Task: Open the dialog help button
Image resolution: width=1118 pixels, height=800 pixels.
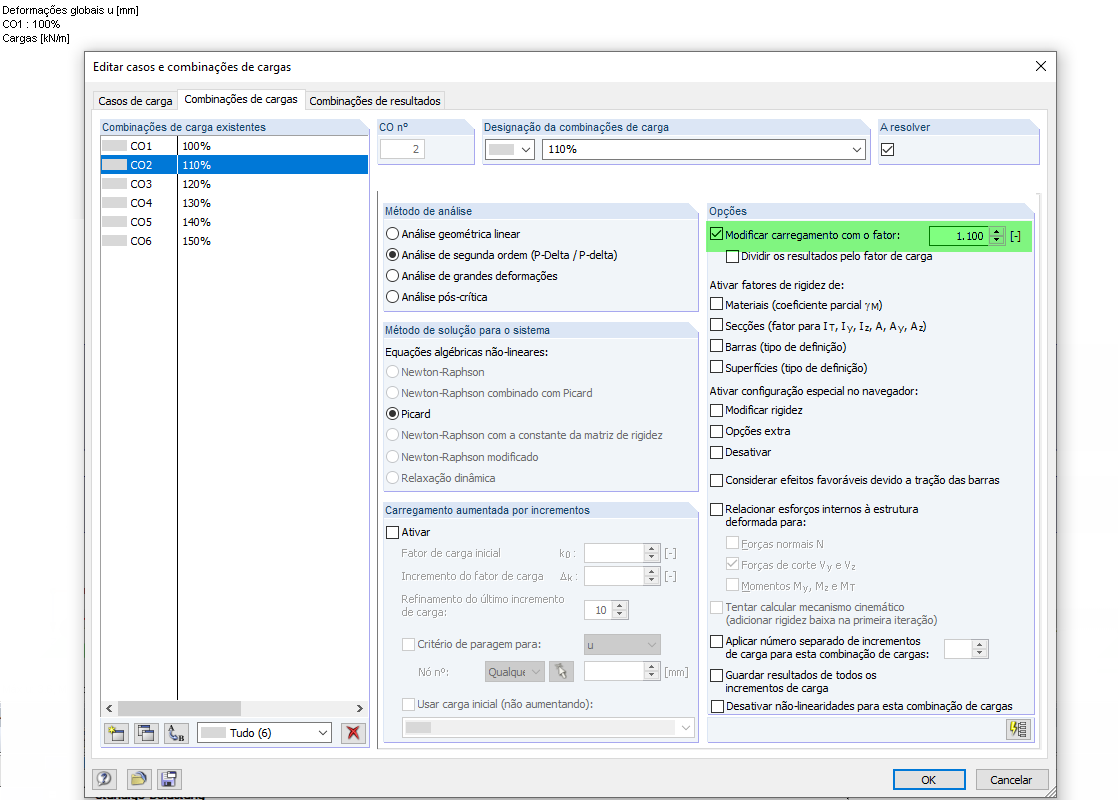Action: tap(104, 779)
